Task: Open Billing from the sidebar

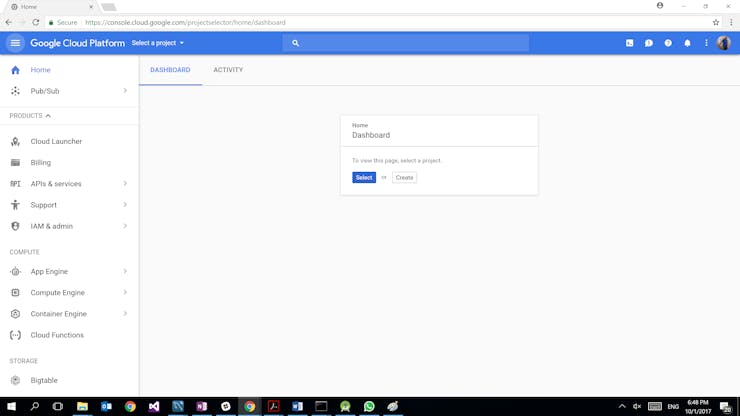Action: (41, 162)
